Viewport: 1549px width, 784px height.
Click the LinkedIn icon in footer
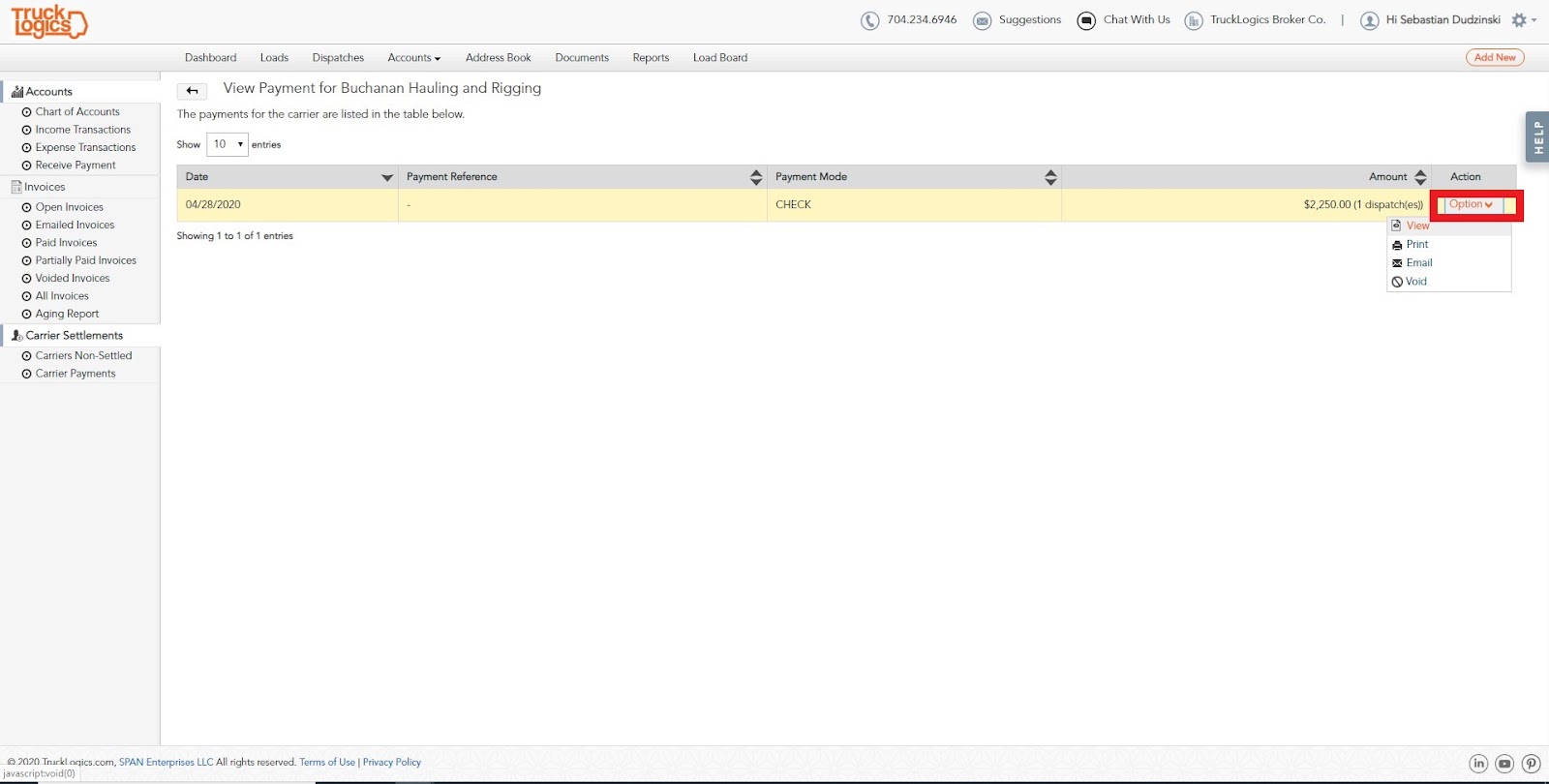click(1478, 764)
